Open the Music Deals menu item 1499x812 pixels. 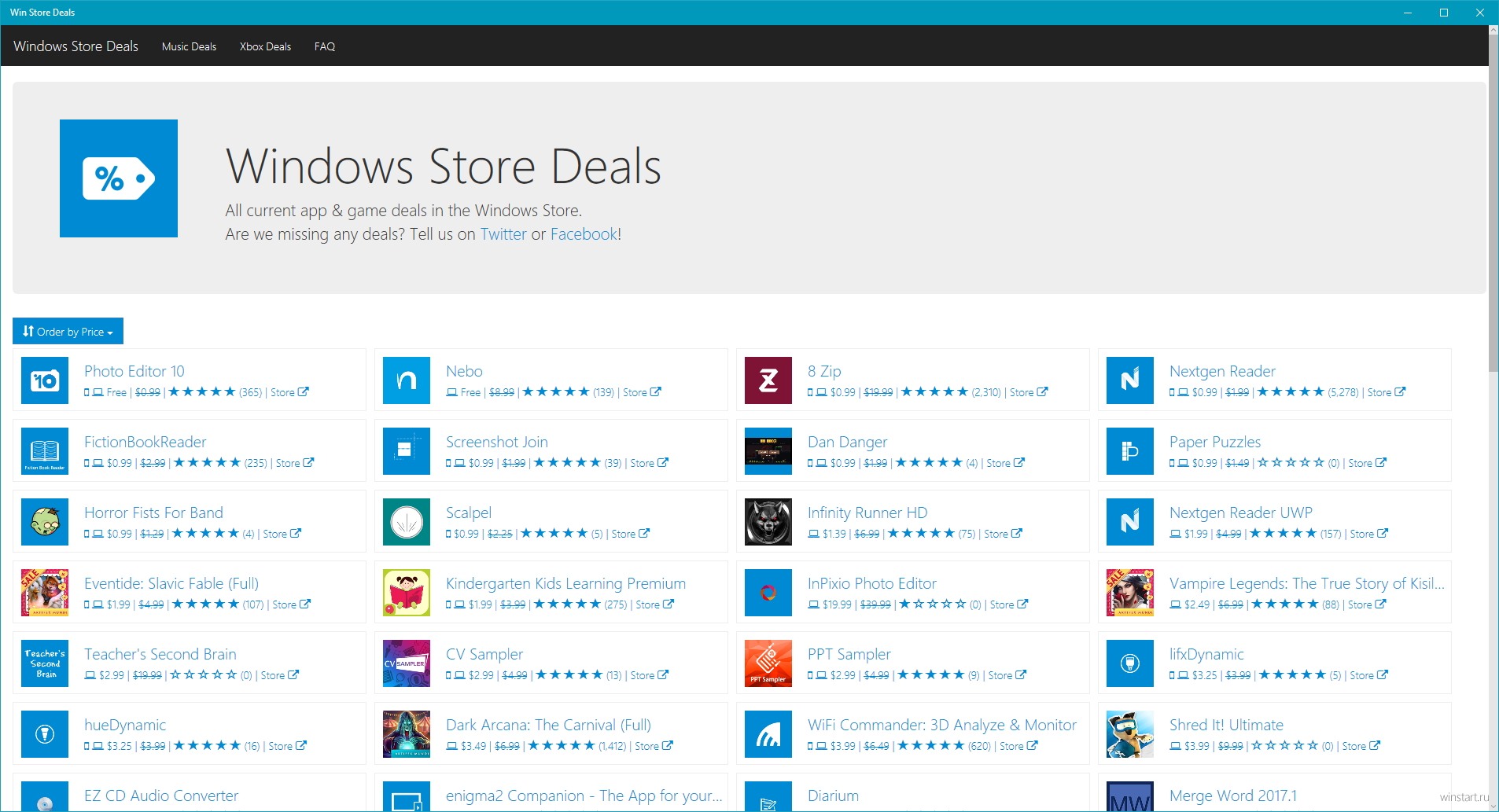(x=189, y=46)
